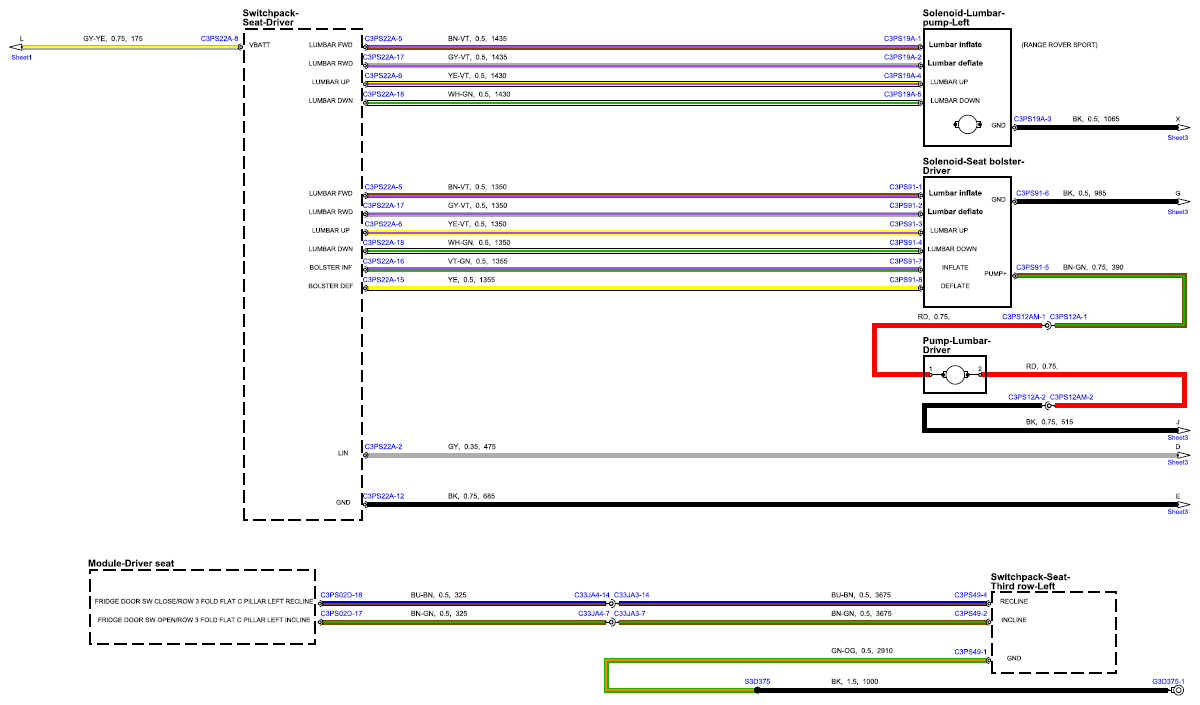
Task: Click wire spec BN-GN, 0.75, 390
Action: pyautogui.click(x=1094, y=267)
